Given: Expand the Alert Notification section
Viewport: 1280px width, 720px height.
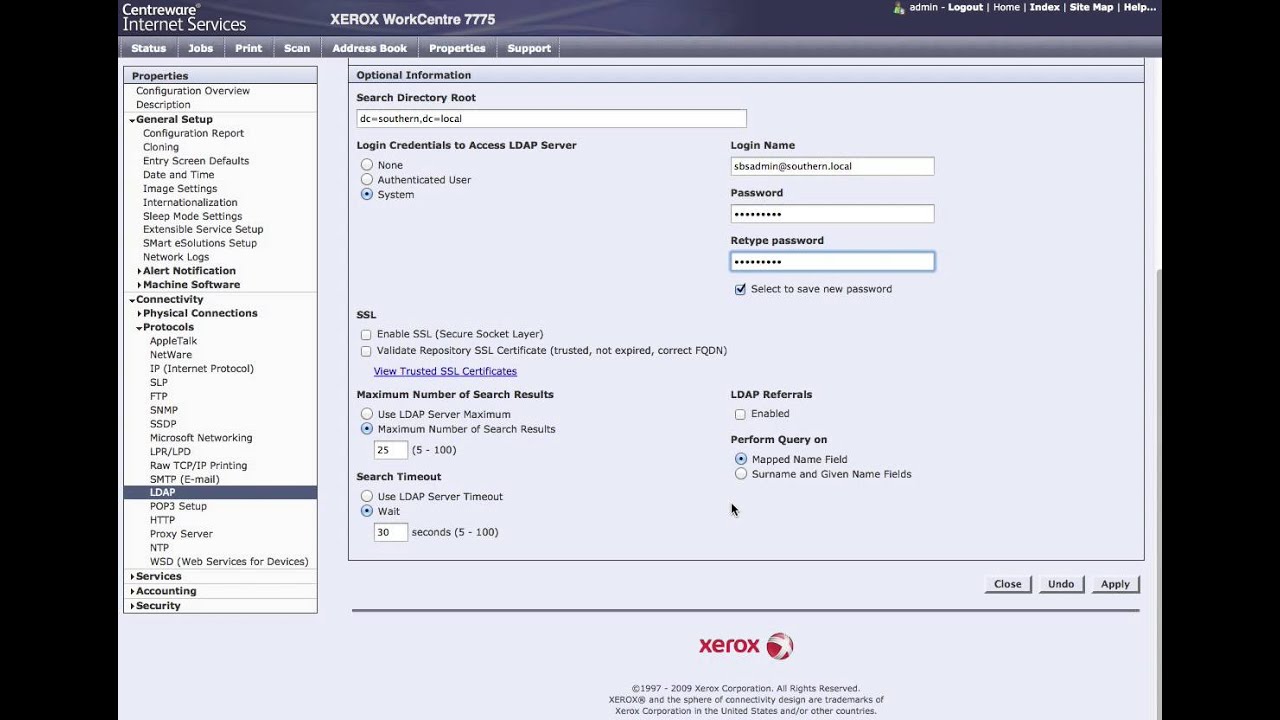Looking at the screenshot, I should [139, 271].
